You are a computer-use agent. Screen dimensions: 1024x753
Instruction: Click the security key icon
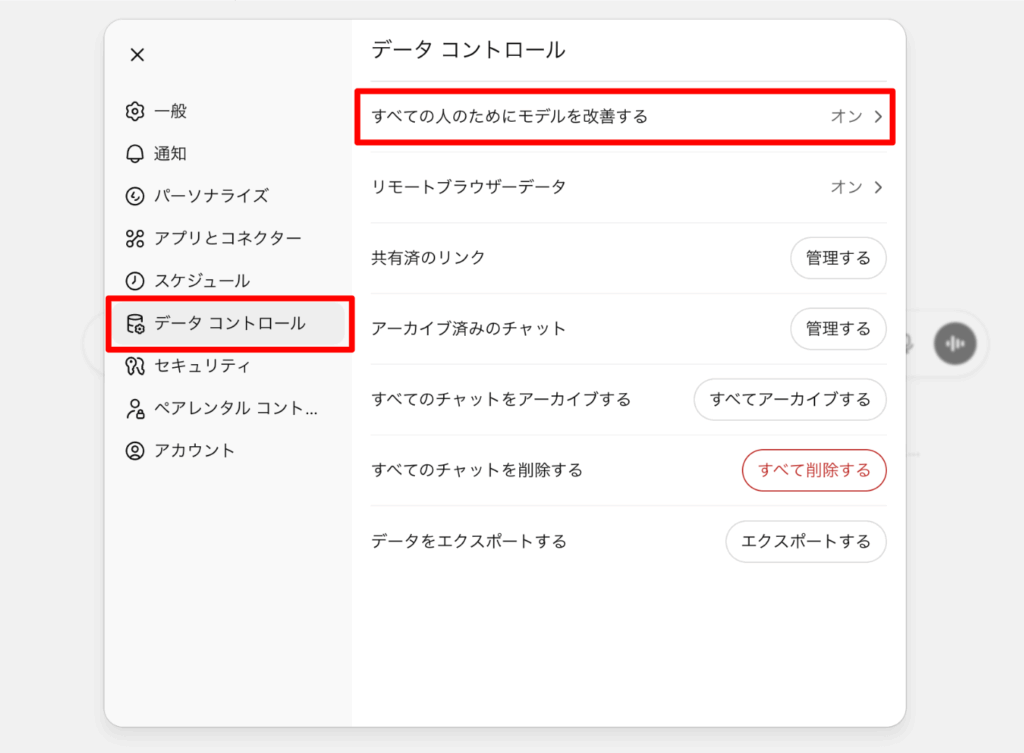coord(135,366)
